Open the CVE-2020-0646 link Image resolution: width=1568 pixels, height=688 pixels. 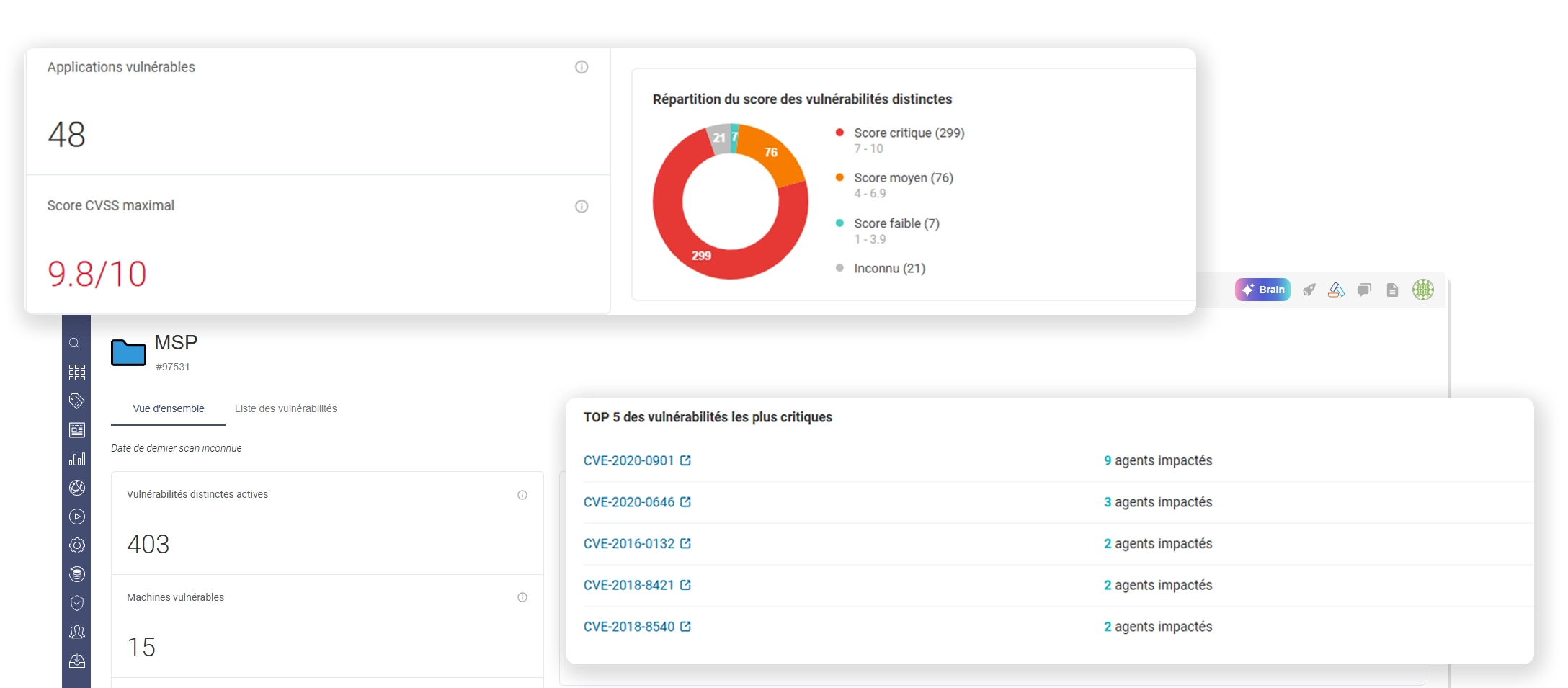coord(628,502)
